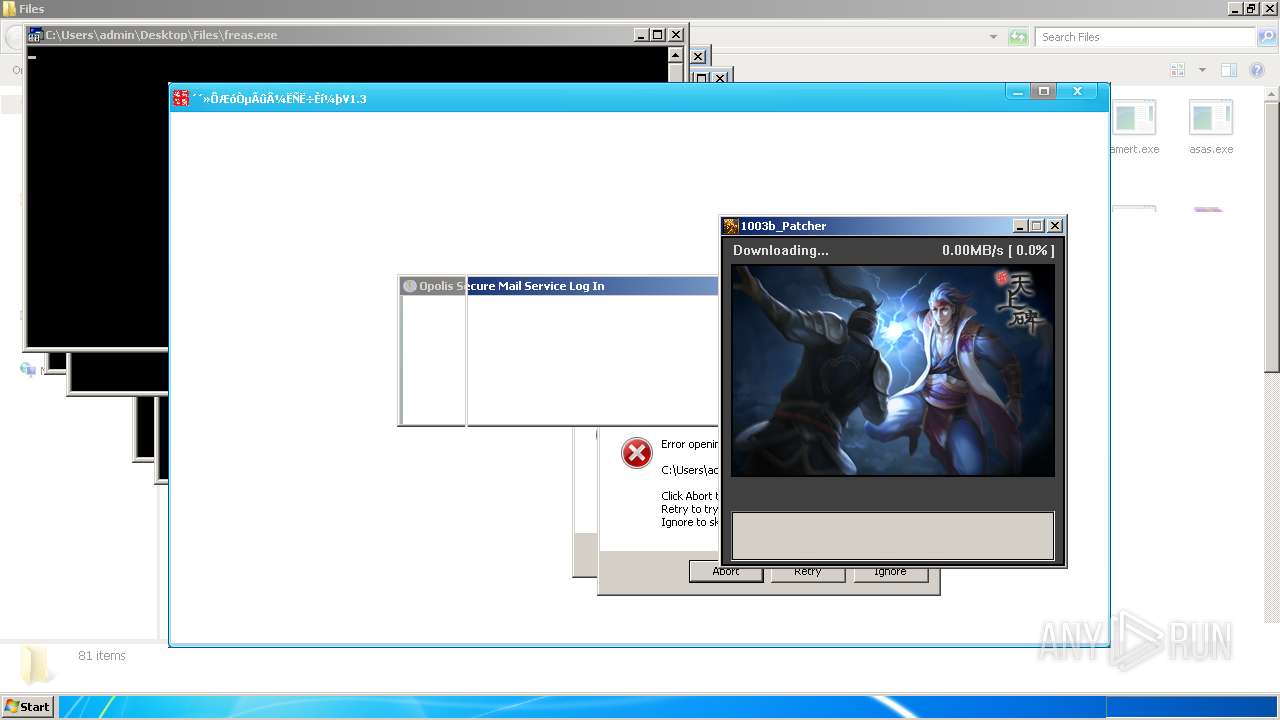The width and height of the screenshot is (1280, 720).
Task: Click the search magnifier icon in Explorer
Action: (1266, 37)
